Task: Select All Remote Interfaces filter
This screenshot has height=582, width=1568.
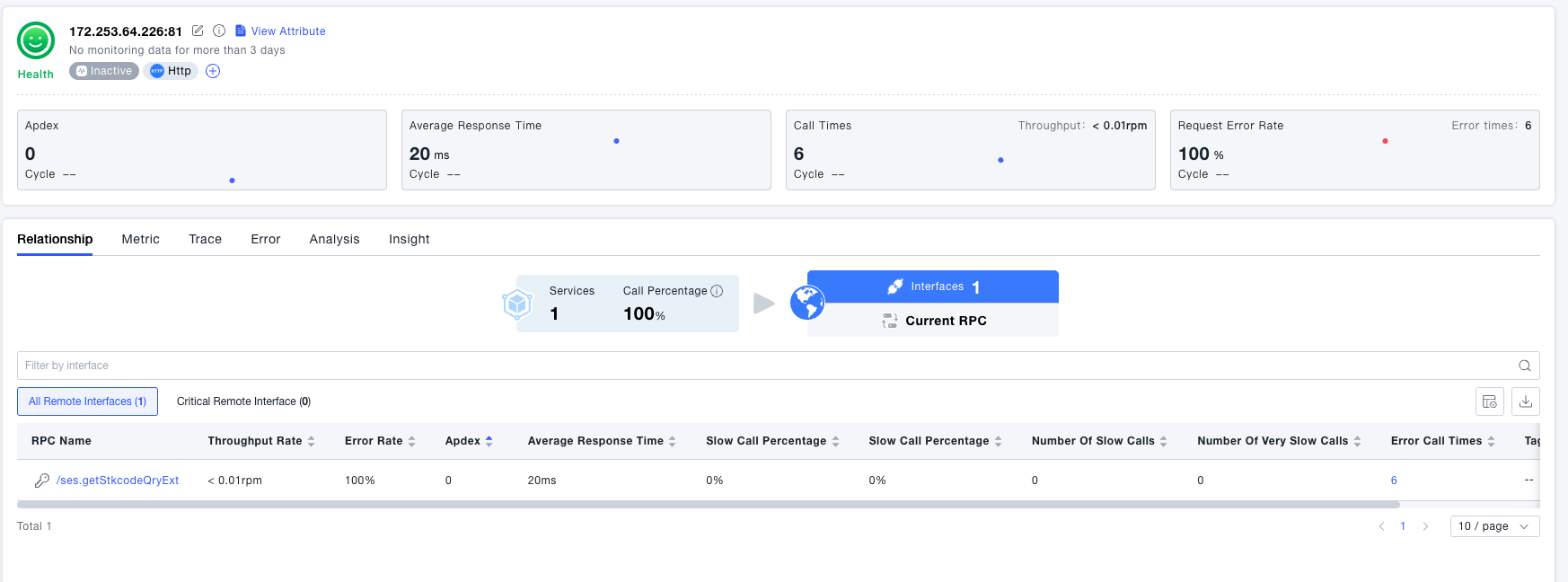Action: point(87,401)
